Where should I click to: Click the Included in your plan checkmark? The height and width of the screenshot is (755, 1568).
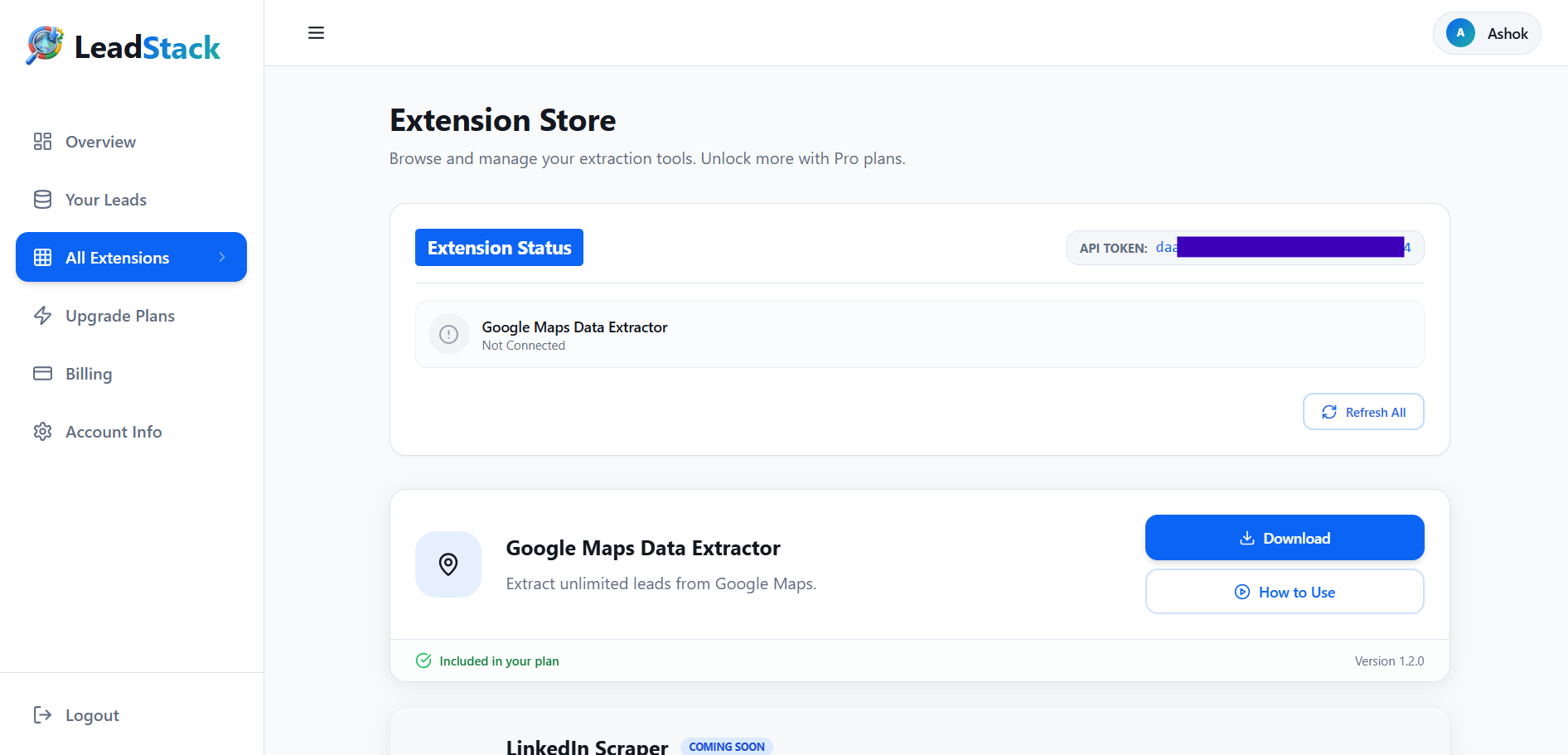click(423, 661)
